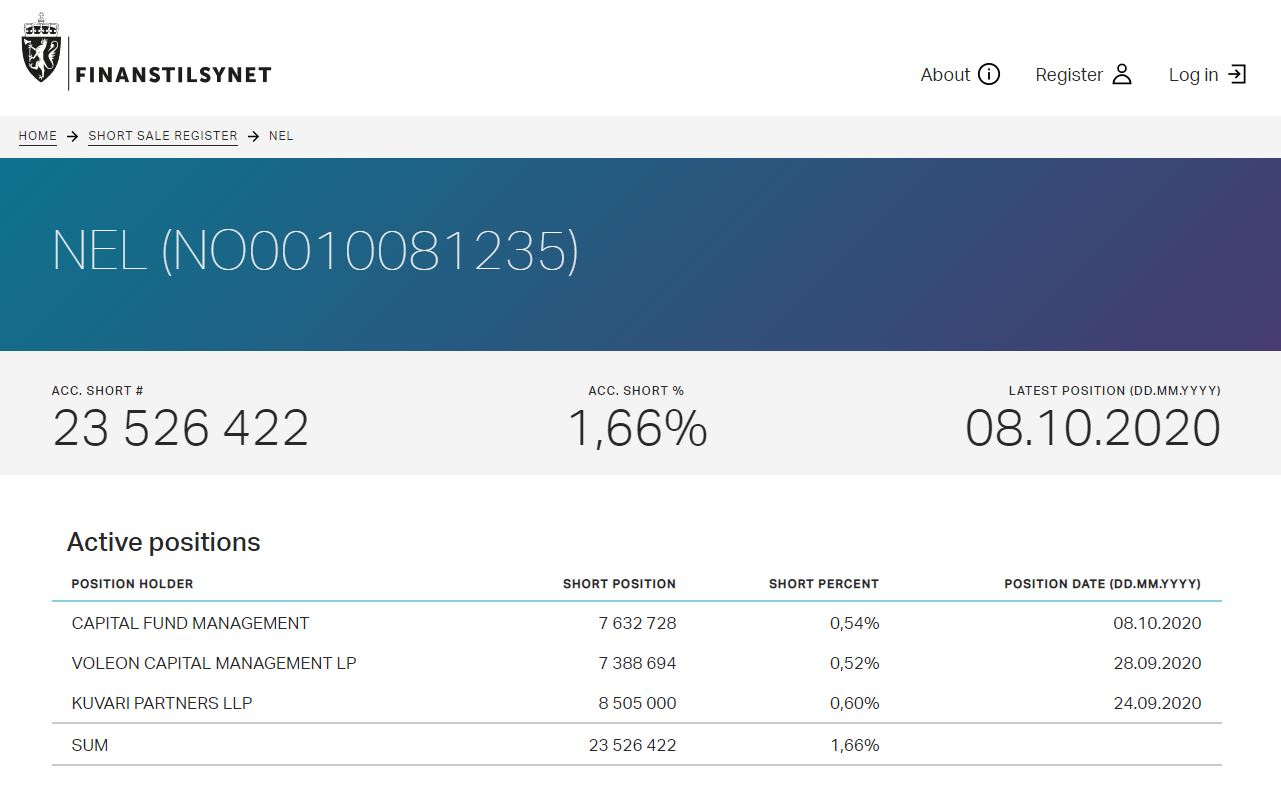Select the VOLEON CAPITAL MANAGEMENT LP row
This screenshot has height=795, width=1281.
click(x=214, y=663)
